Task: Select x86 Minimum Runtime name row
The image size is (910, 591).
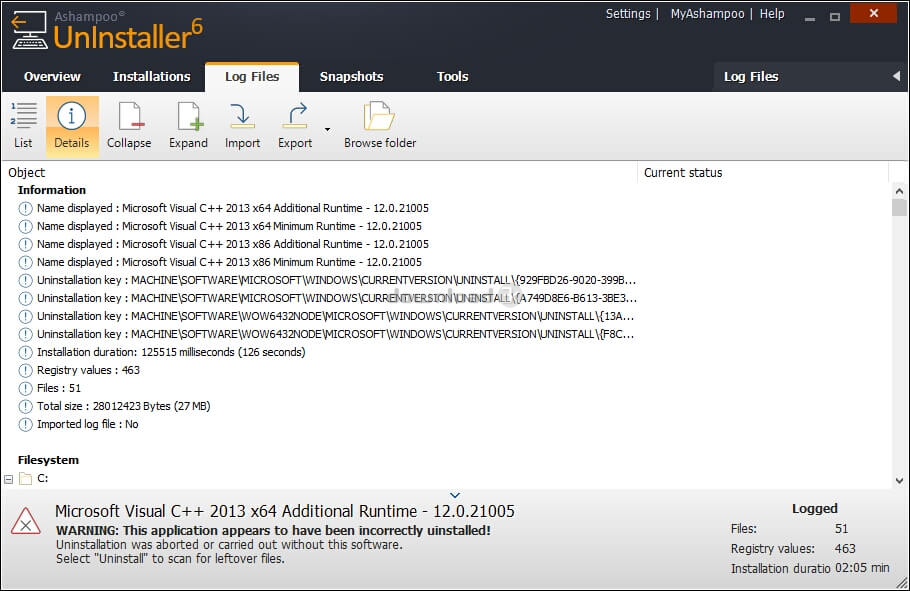Action: 229,262
